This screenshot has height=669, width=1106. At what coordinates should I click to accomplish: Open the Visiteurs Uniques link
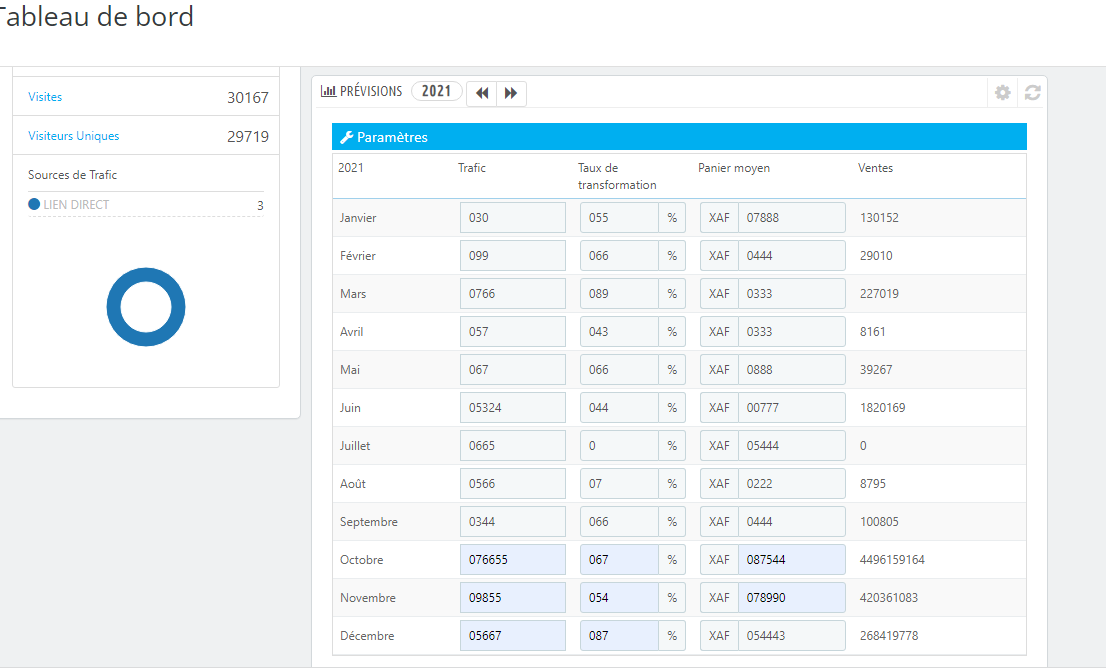pos(73,135)
